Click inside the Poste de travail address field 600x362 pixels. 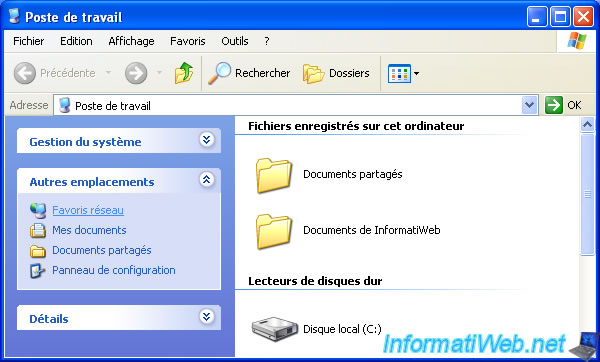(296, 105)
